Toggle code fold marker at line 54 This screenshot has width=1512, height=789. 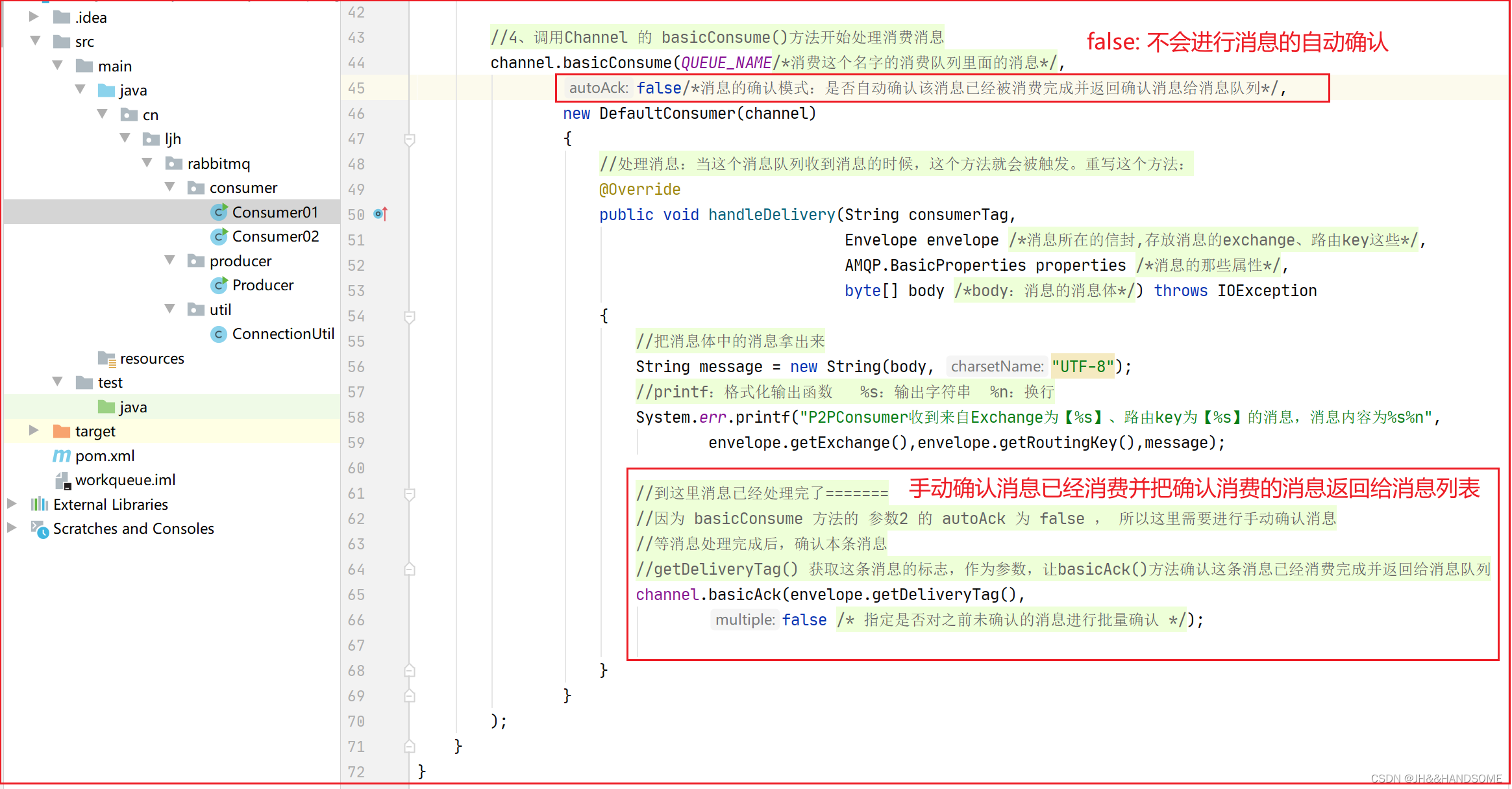pyautogui.click(x=410, y=316)
